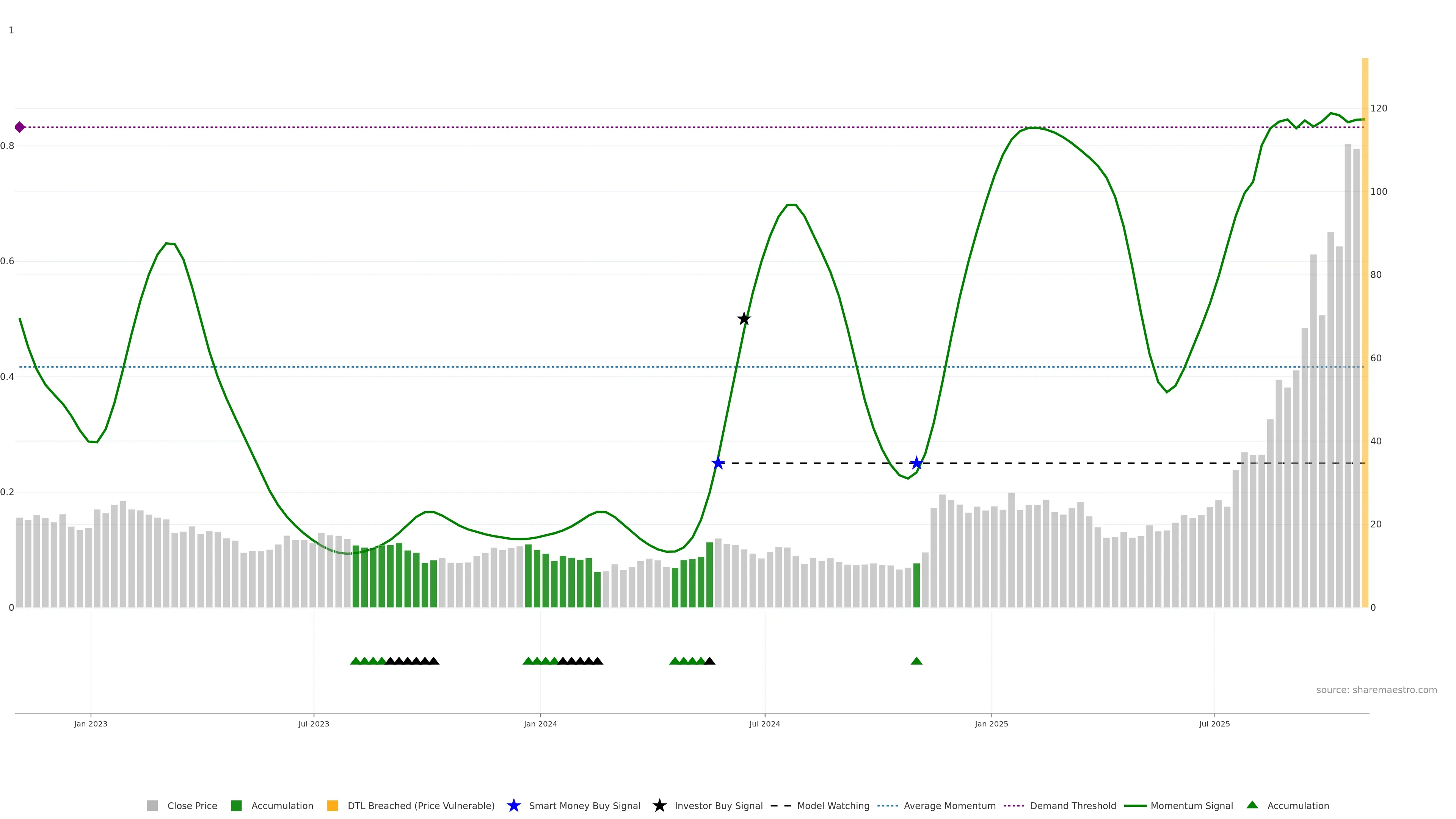The image size is (1456, 819).
Task: Click the purple diamond on Demand Threshold line
Action: click(20, 127)
